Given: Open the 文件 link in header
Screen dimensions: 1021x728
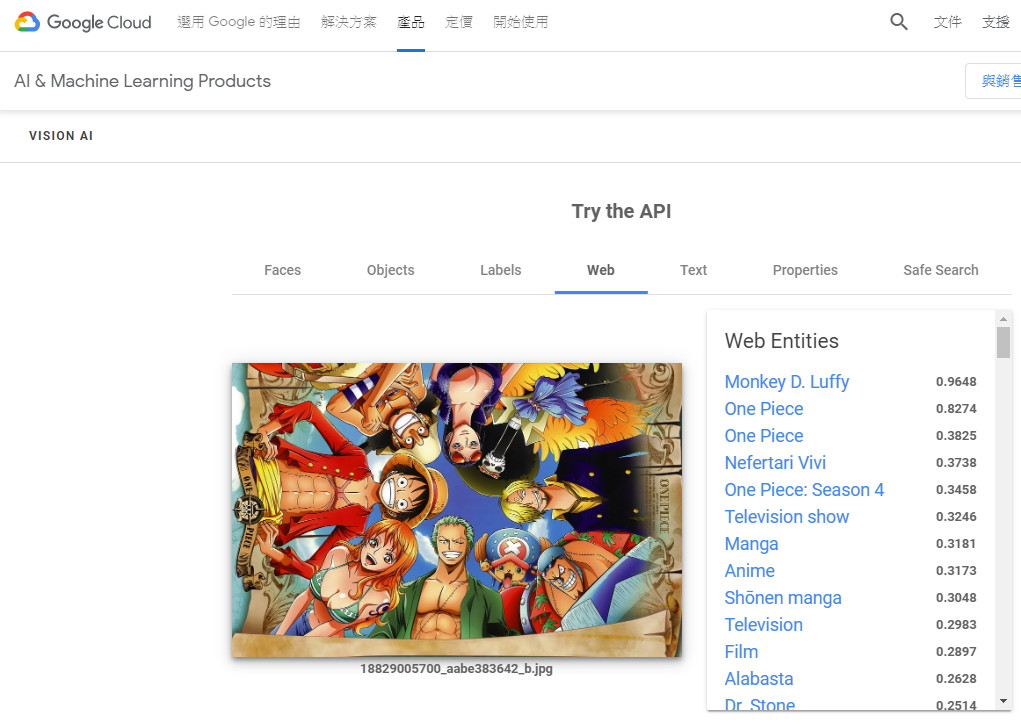Looking at the screenshot, I should pyautogui.click(x=947, y=22).
